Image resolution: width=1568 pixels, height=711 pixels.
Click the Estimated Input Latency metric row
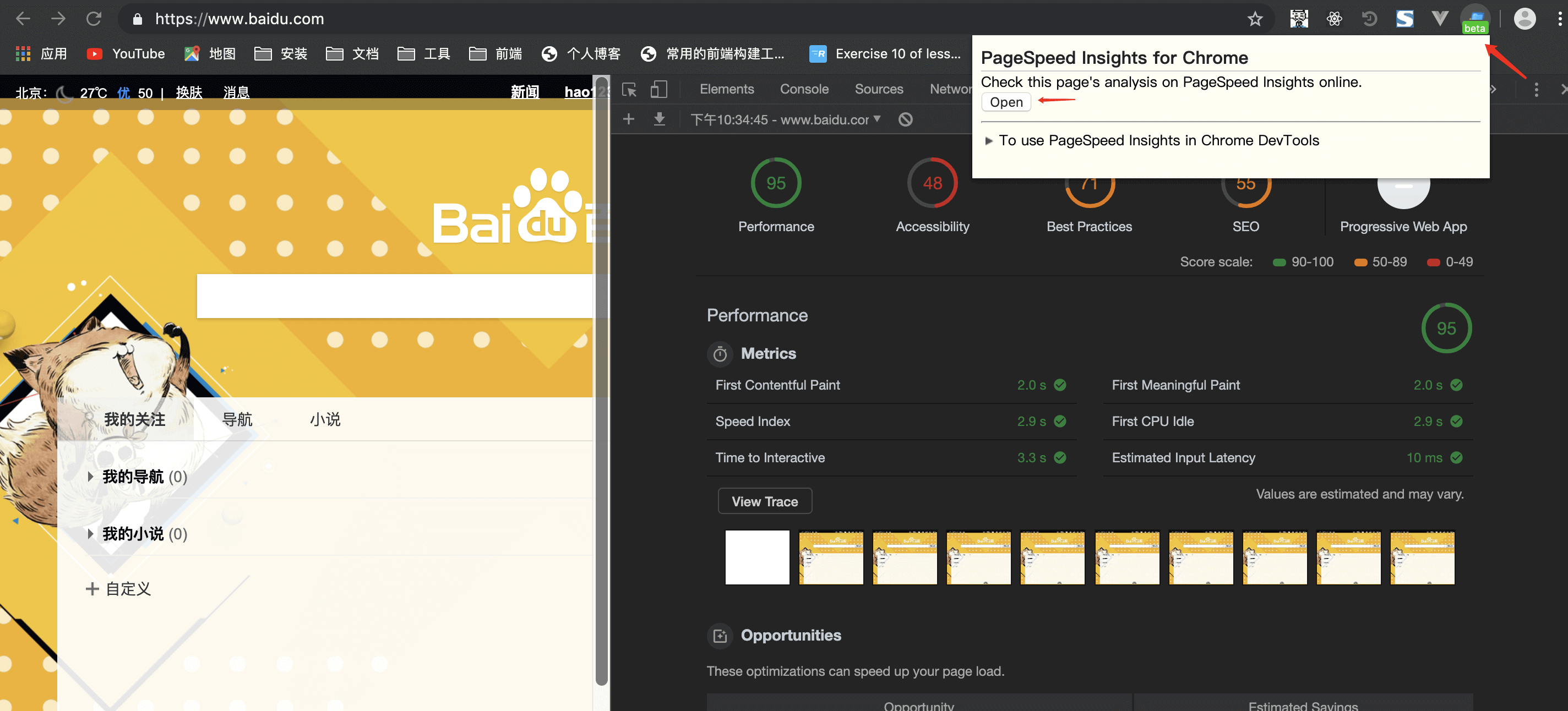1287,457
